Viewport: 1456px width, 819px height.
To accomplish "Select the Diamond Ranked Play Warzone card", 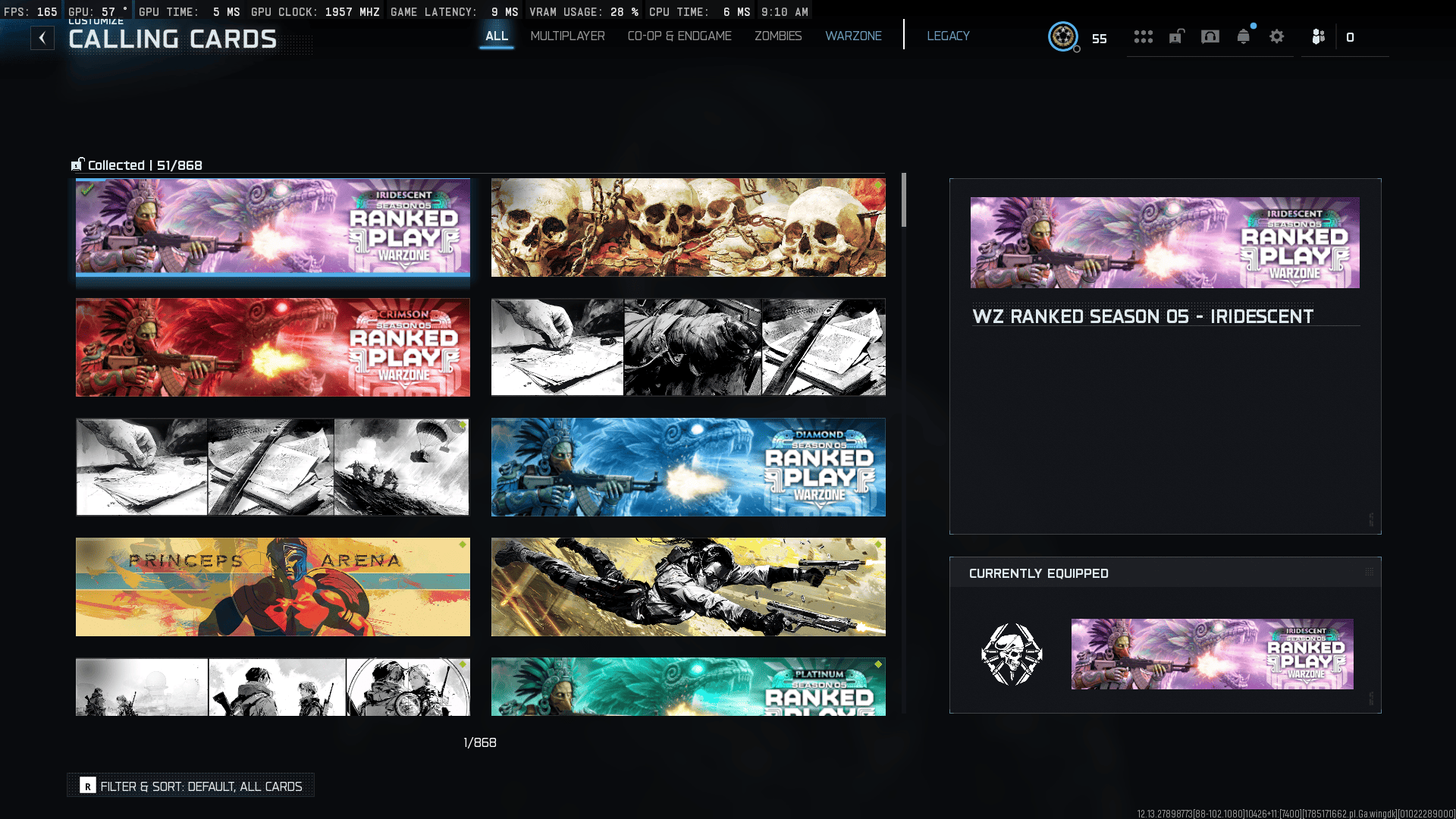I will click(689, 467).
